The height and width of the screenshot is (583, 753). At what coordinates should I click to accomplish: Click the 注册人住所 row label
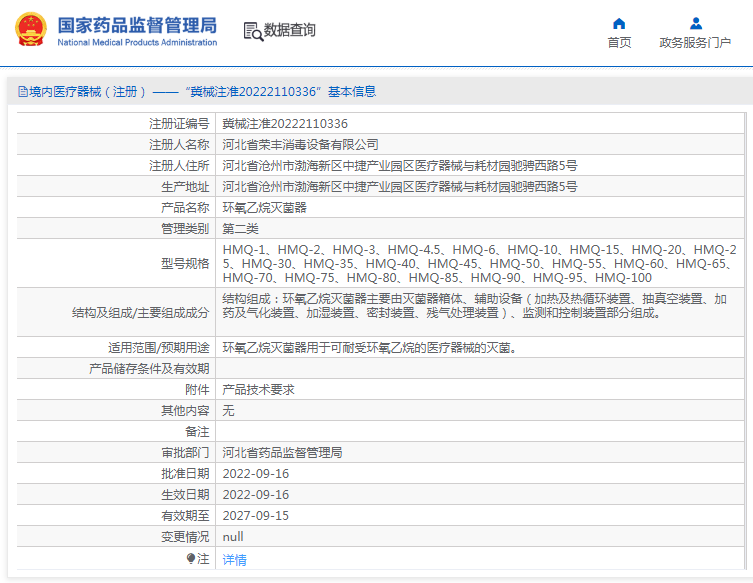(x=179, y=166)
